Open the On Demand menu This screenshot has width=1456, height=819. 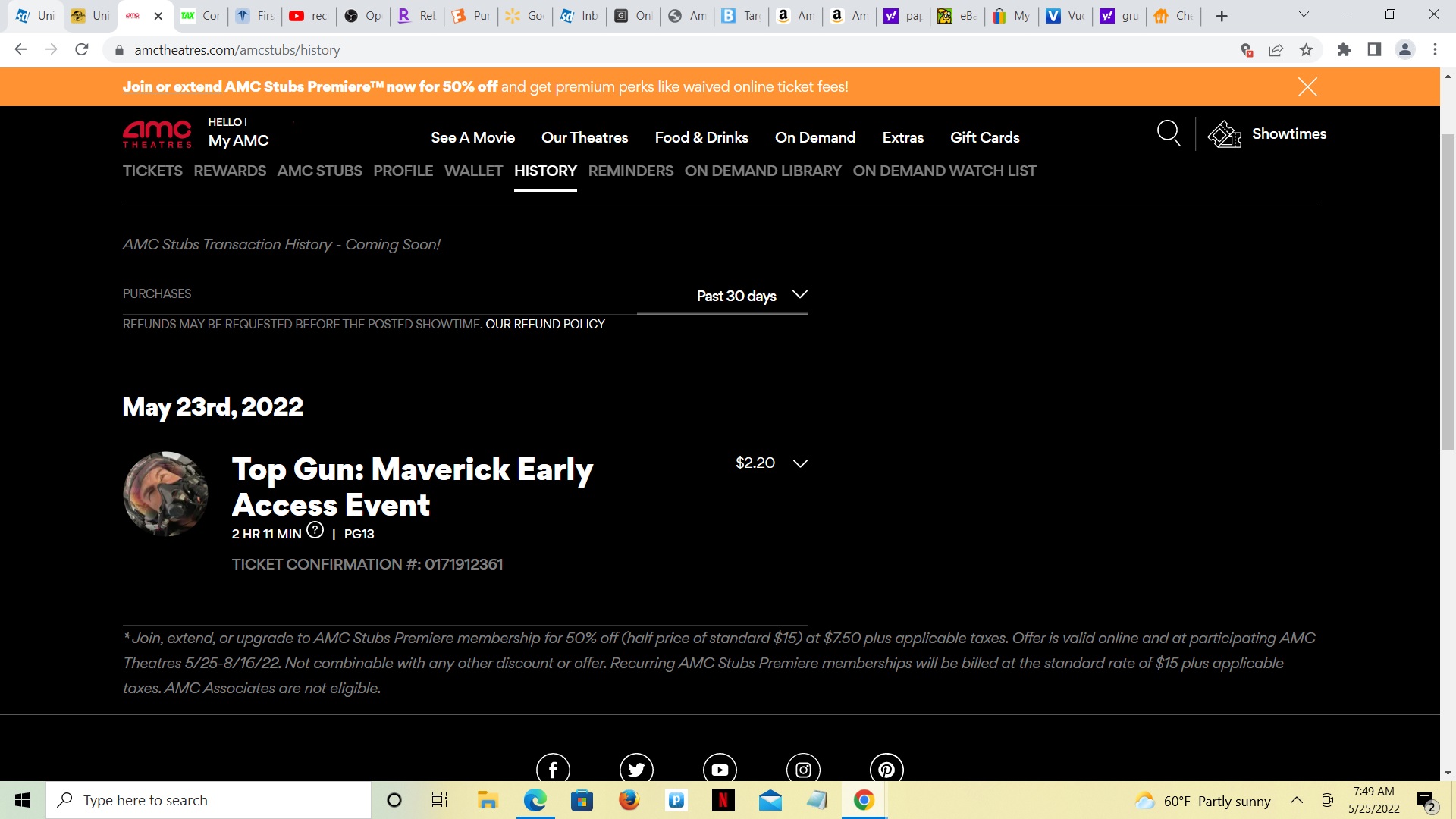point(815,137)
